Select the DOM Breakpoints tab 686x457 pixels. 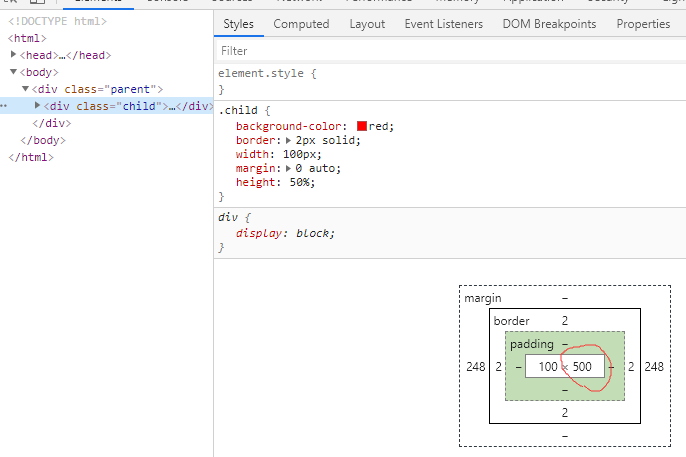point(549,24)
